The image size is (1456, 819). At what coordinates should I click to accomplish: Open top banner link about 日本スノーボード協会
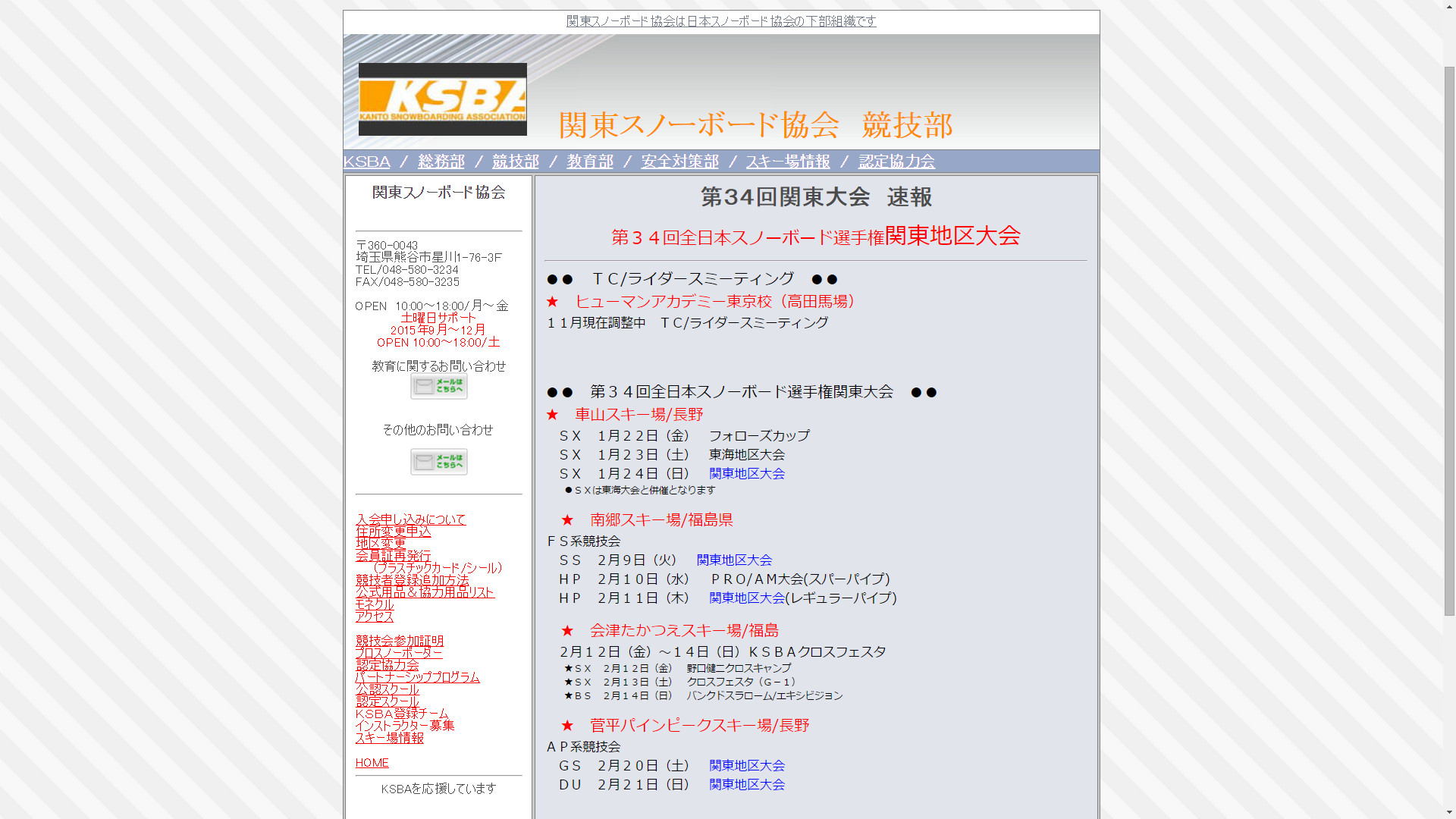[720, 21]
